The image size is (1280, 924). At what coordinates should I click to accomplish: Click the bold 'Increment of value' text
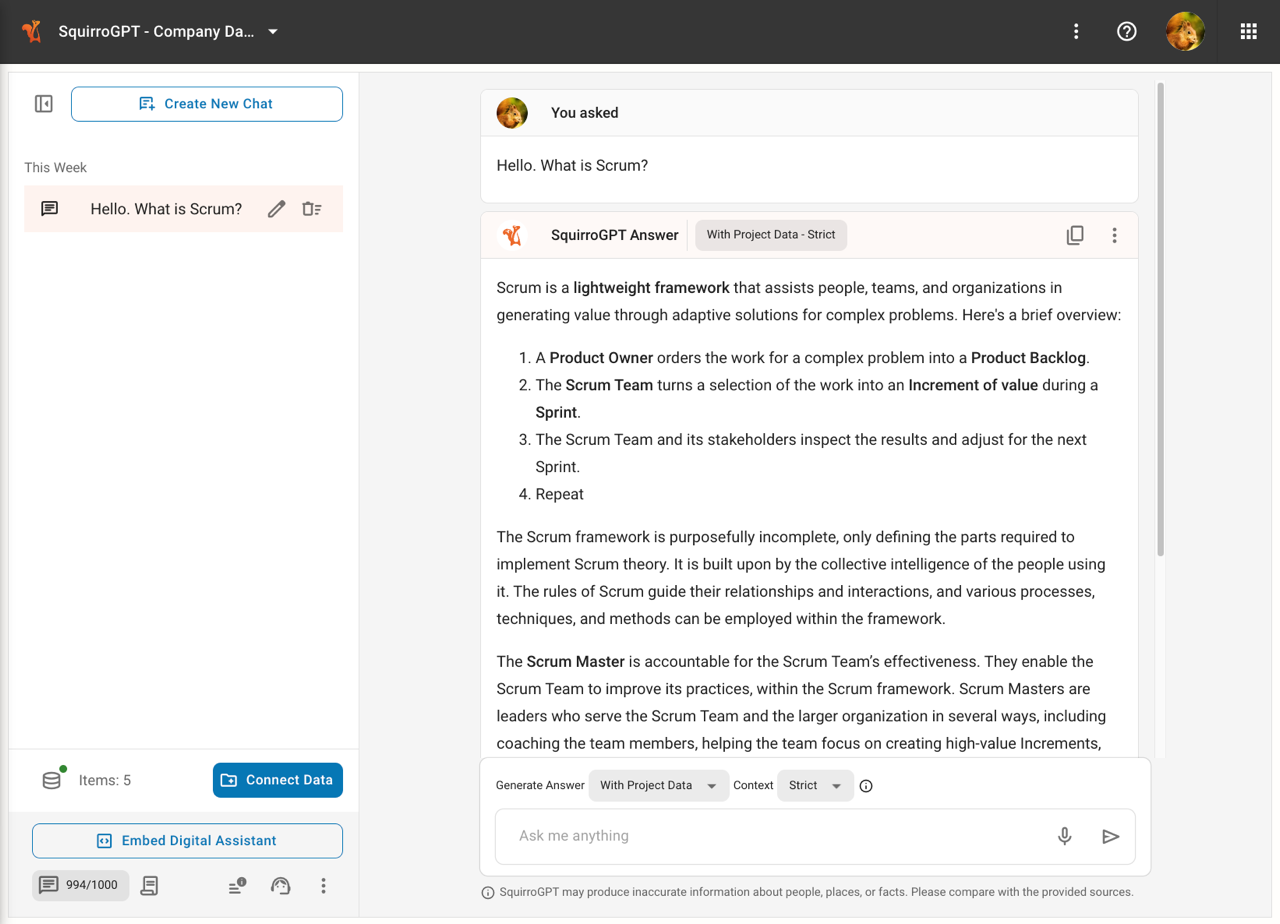(973, 385)
